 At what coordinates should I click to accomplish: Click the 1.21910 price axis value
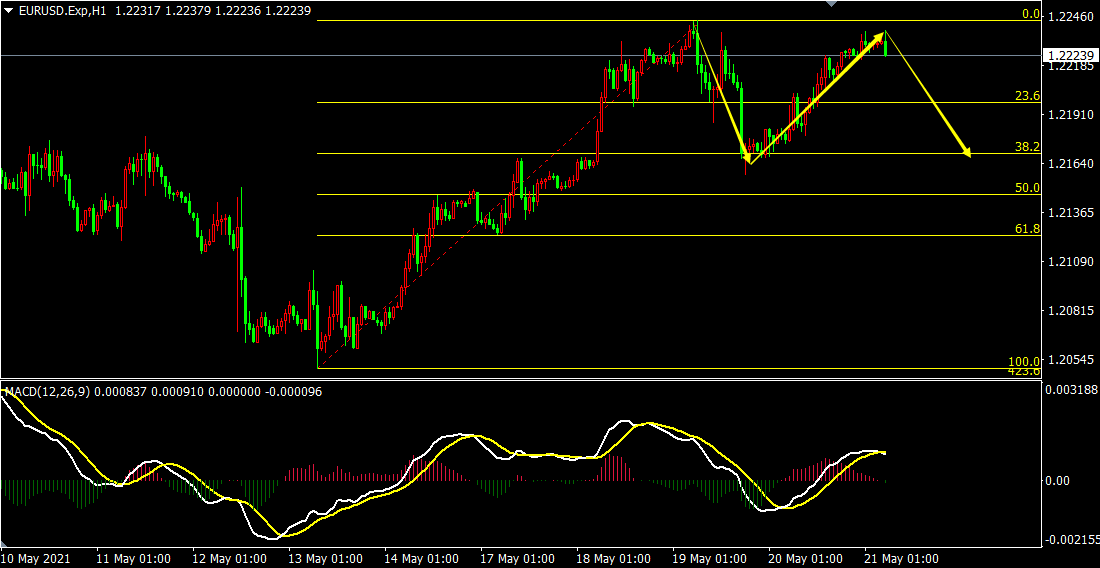click(x=1071, y=114)
